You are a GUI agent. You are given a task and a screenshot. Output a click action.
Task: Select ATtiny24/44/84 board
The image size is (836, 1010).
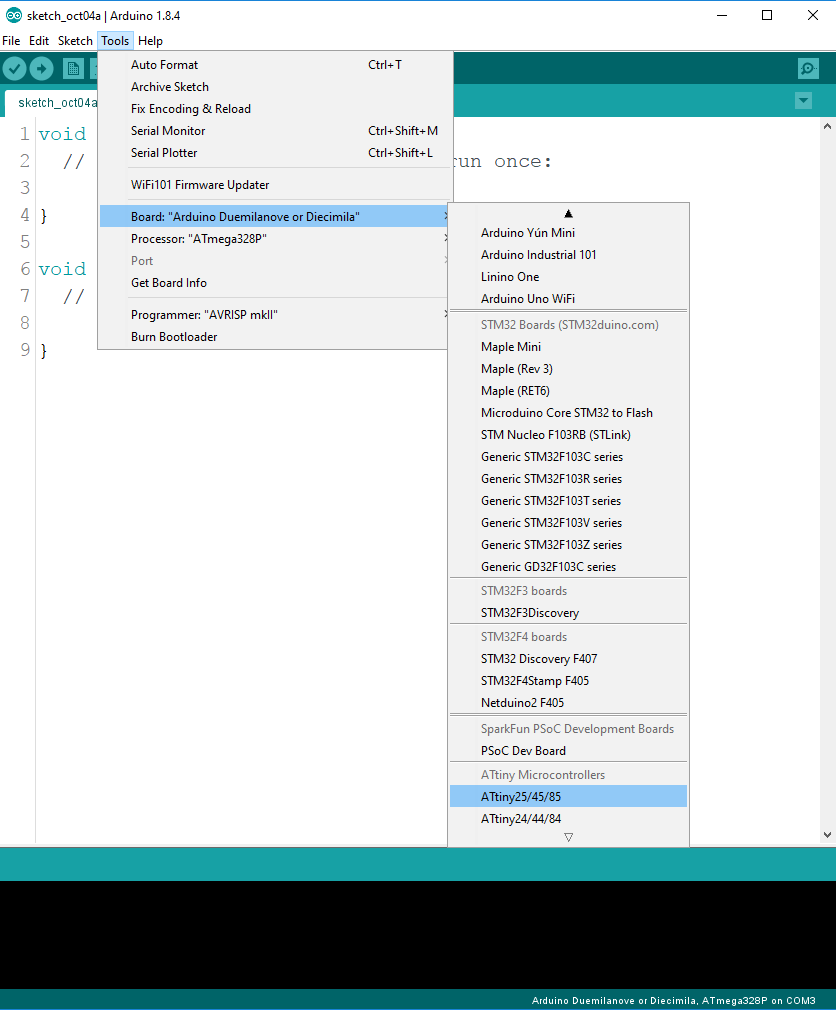[568, 818]
